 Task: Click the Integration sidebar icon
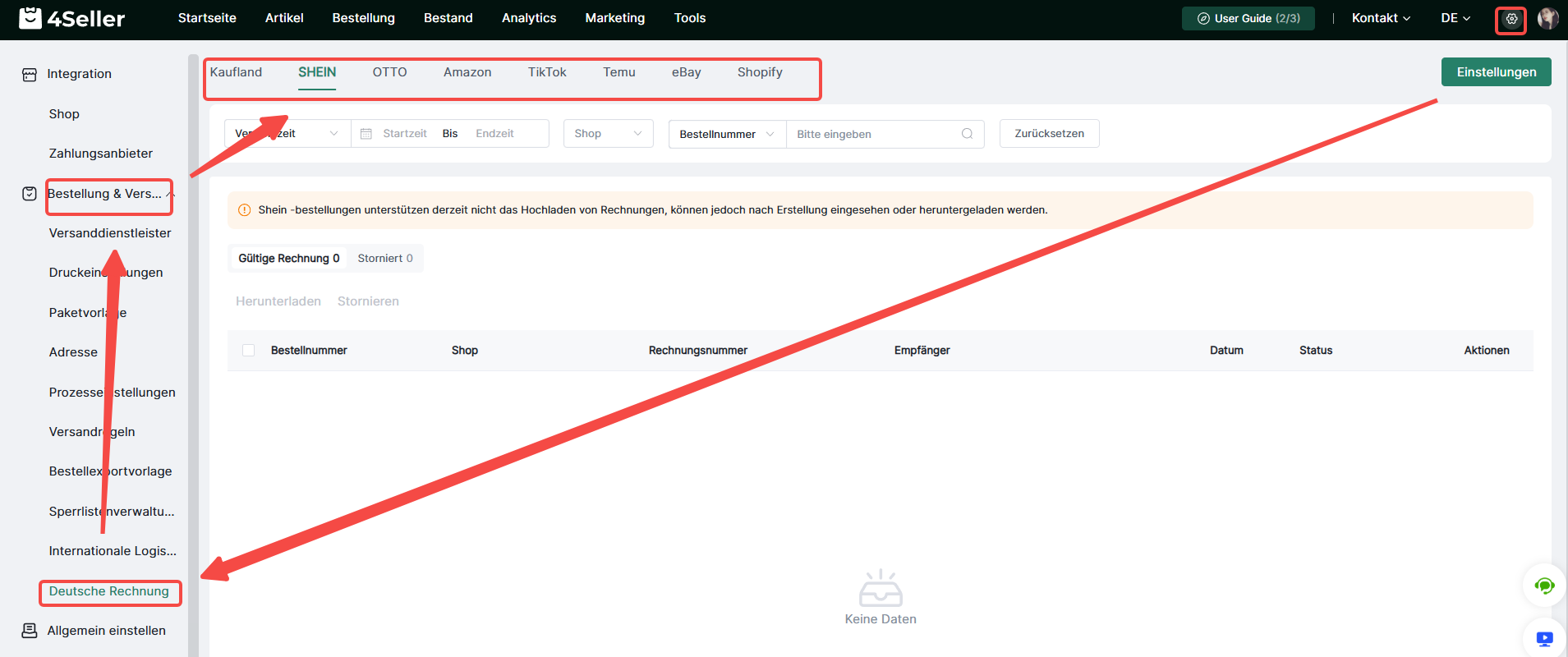pyautogui.click(x=30, y=74)
